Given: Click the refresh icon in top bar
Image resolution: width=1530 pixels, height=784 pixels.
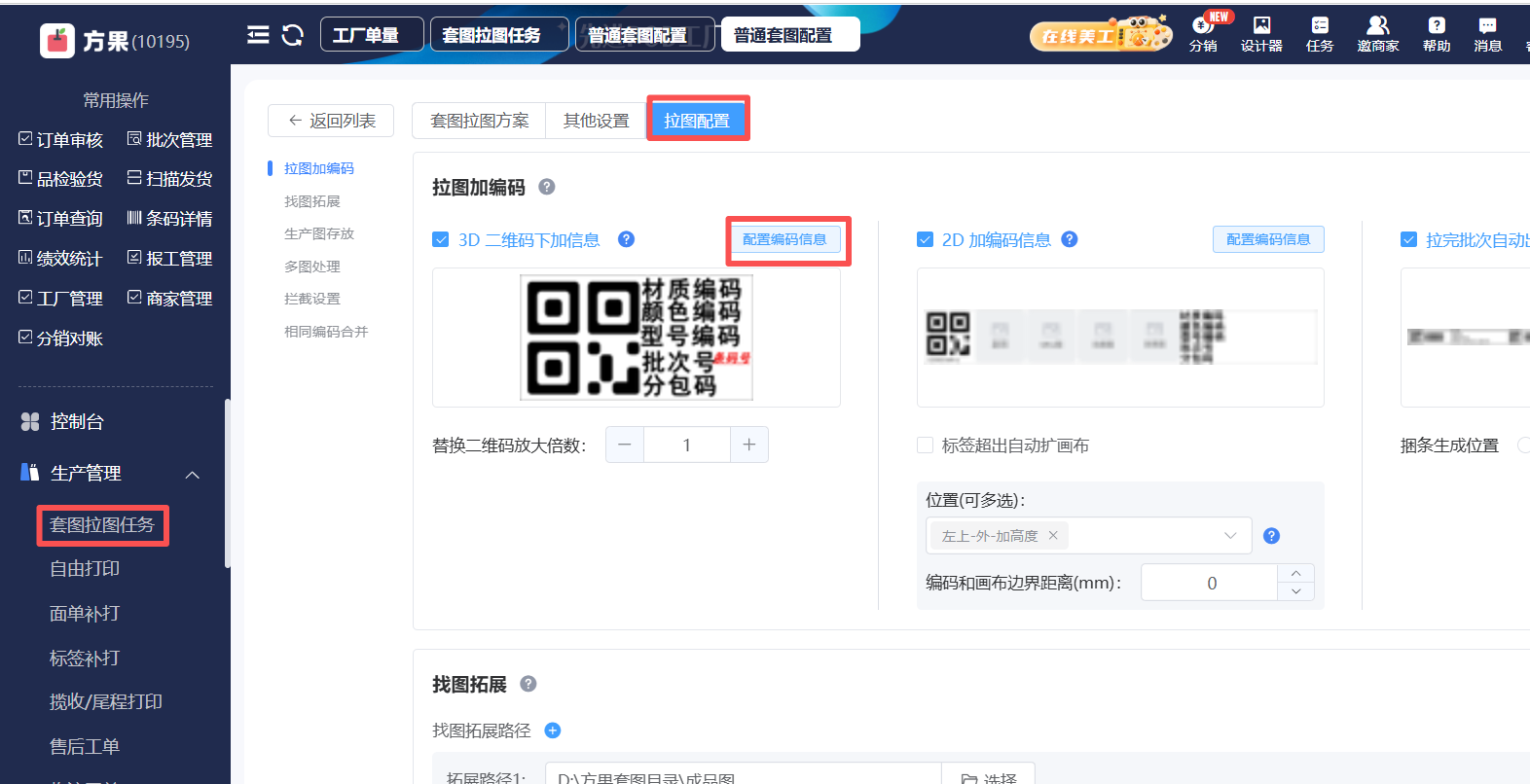Looking at the screenshot, I should (293, 35).
